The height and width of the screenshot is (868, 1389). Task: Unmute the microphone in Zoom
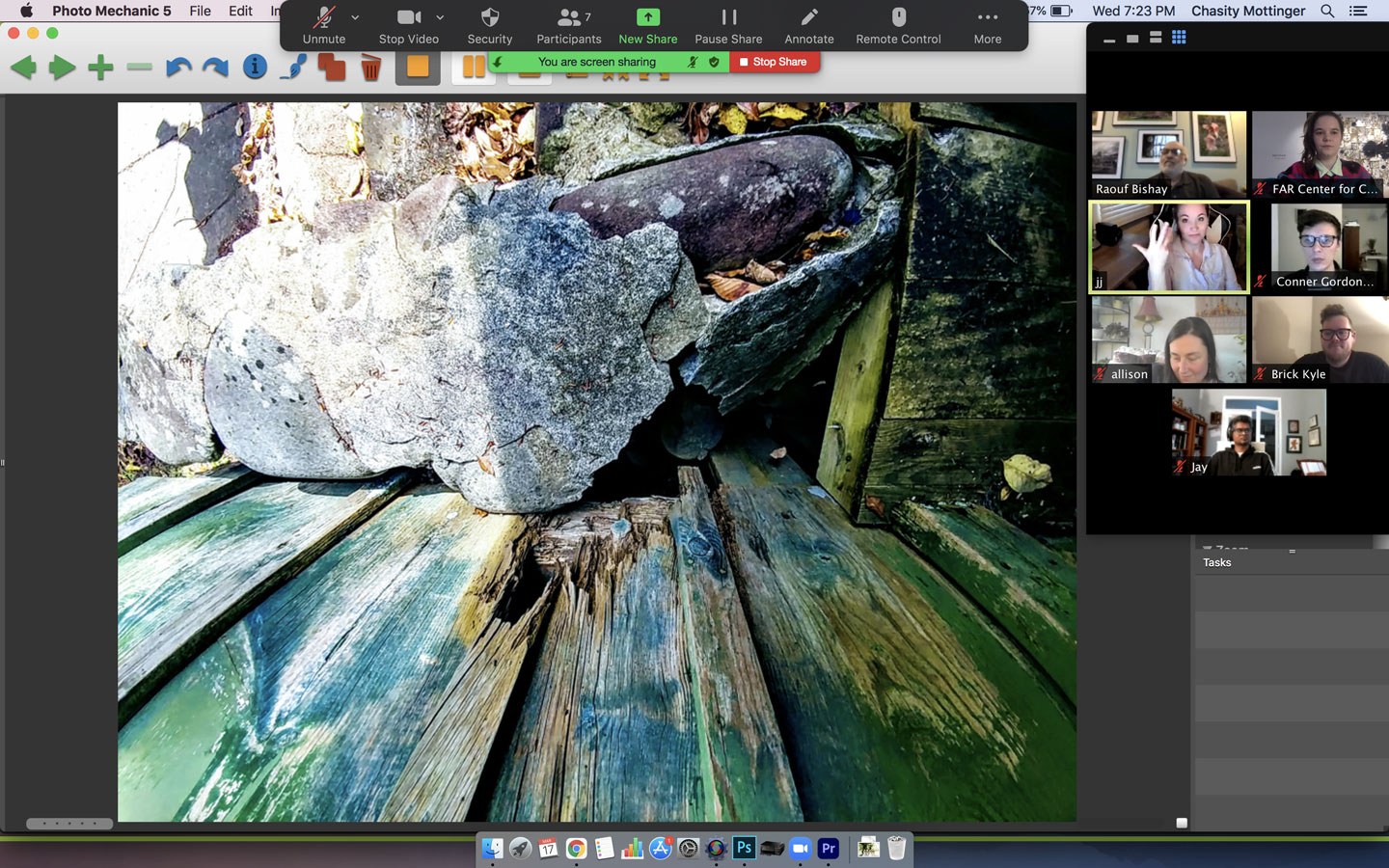pyautogui.click(x=324, y=26)
